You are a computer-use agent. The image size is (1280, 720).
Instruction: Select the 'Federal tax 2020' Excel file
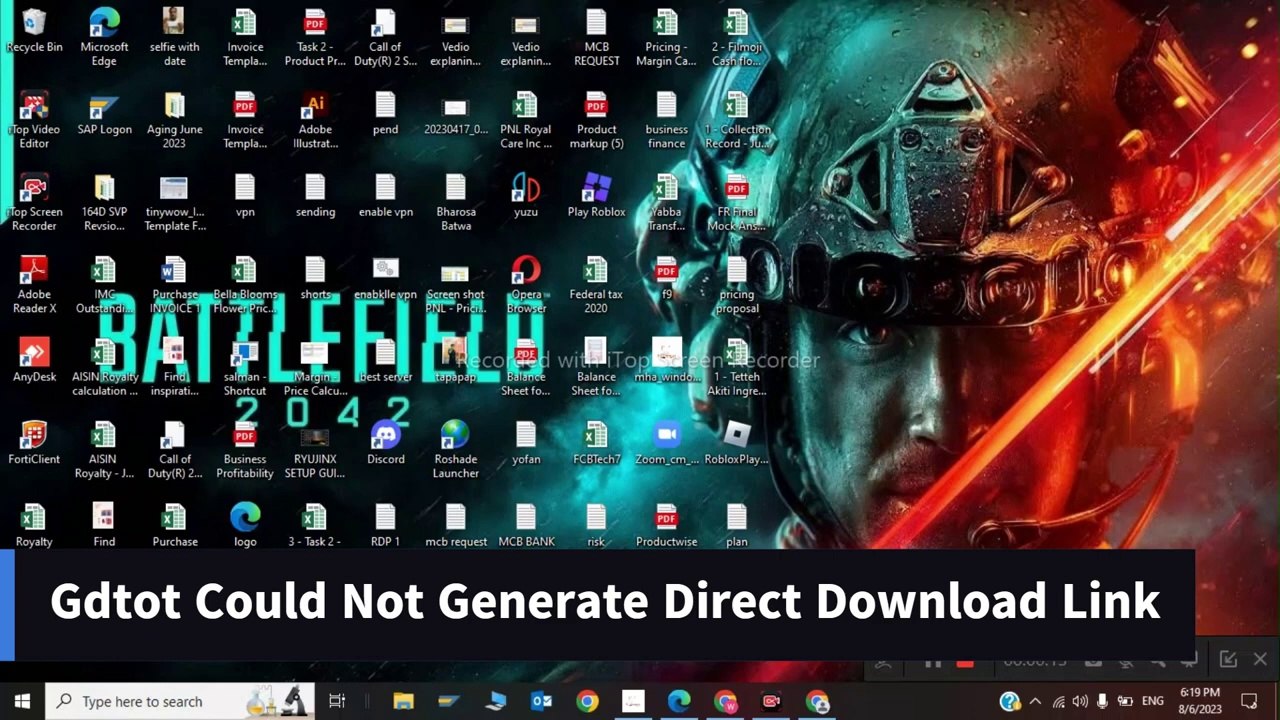596,285
